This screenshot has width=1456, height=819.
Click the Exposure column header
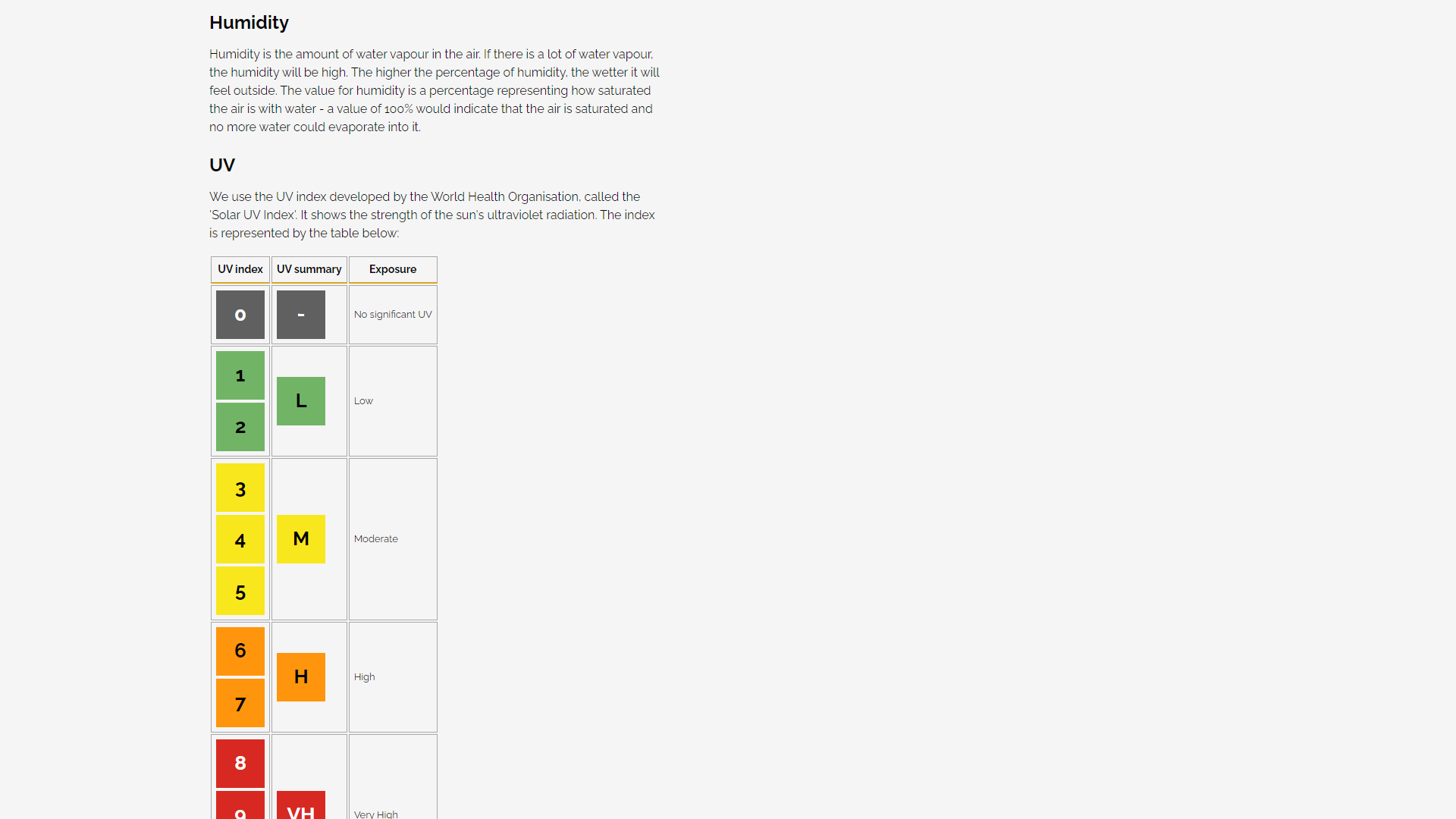pos(392,268)
